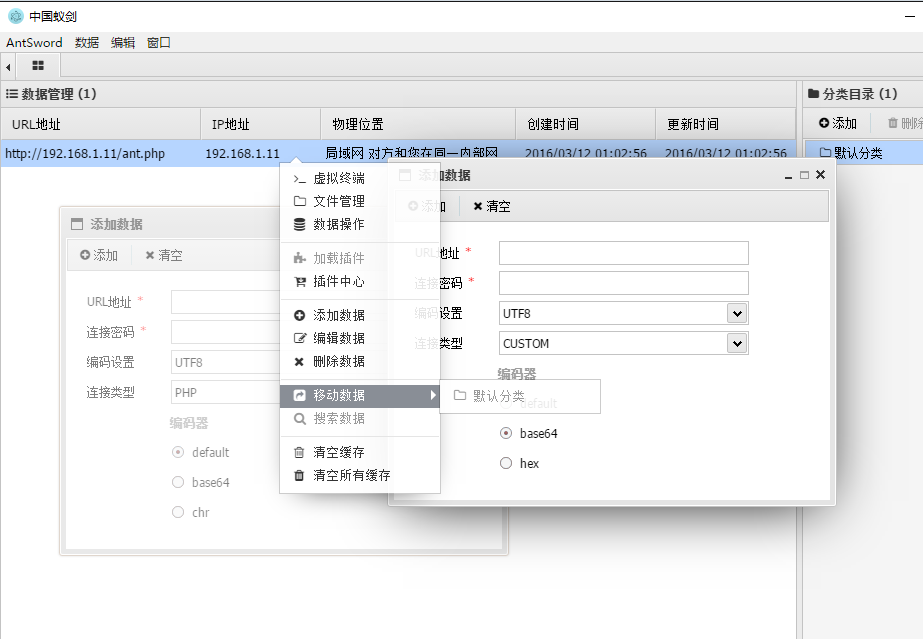
Task: Click the database stack icon beside 数据操作
Action: click(300, 224)
